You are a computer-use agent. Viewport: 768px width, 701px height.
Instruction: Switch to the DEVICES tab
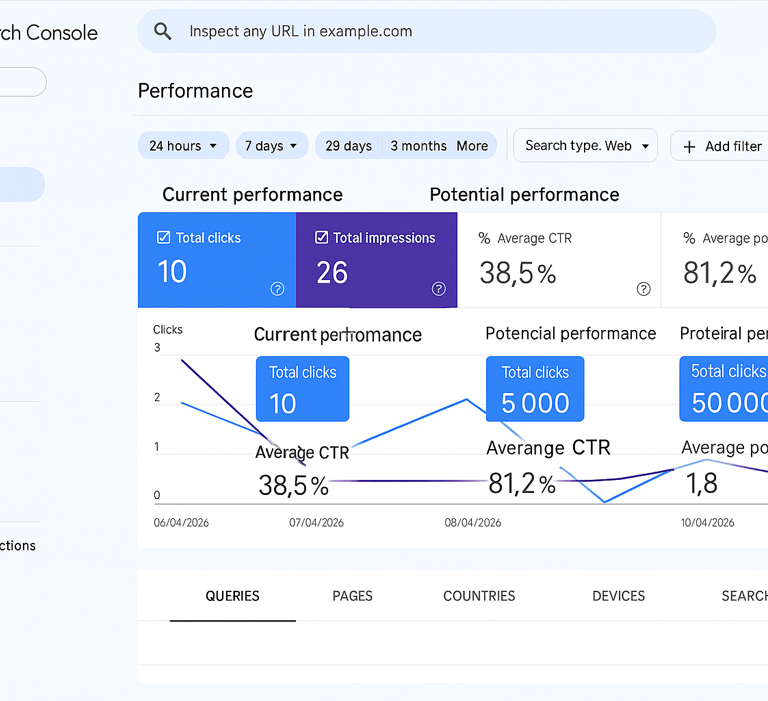[x=619, y=596]
